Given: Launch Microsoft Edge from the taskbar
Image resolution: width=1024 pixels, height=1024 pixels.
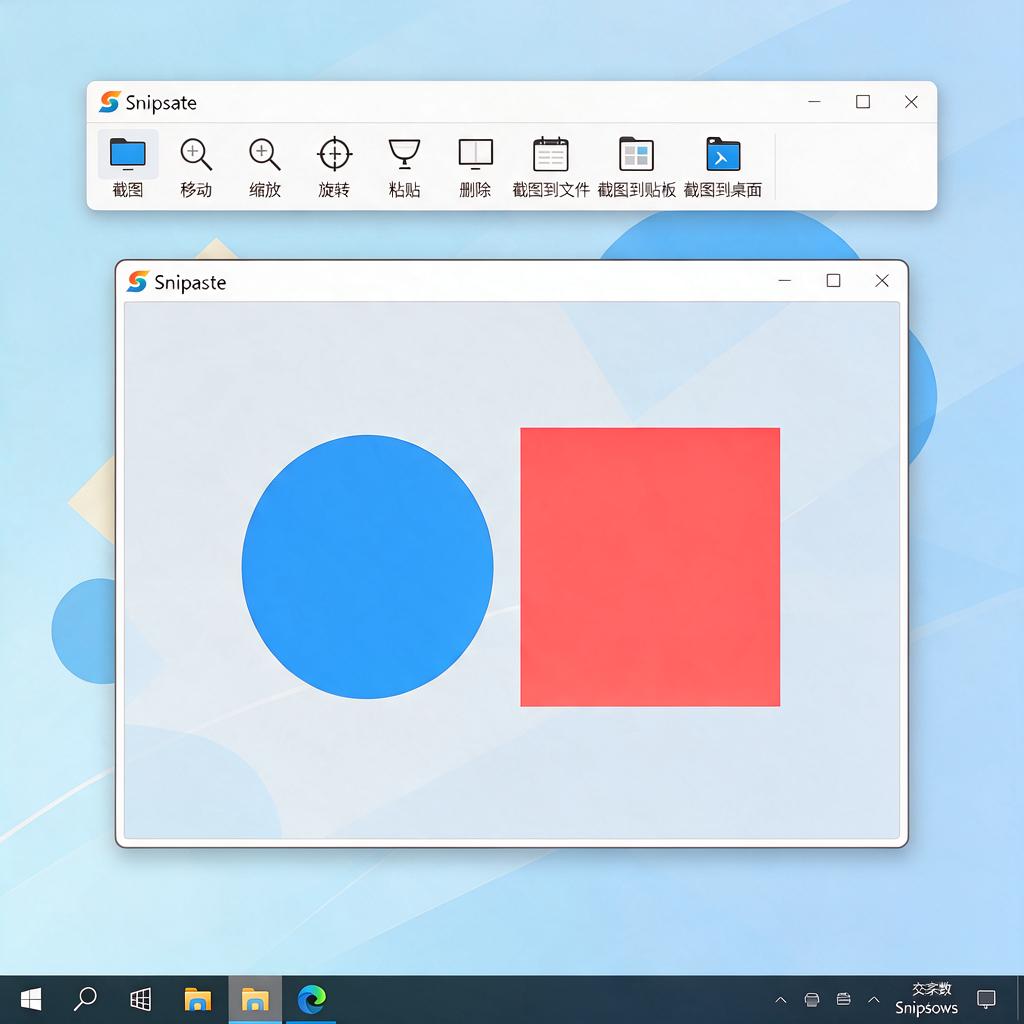Looking at the screenshot, I should click(x=312, y=999).
